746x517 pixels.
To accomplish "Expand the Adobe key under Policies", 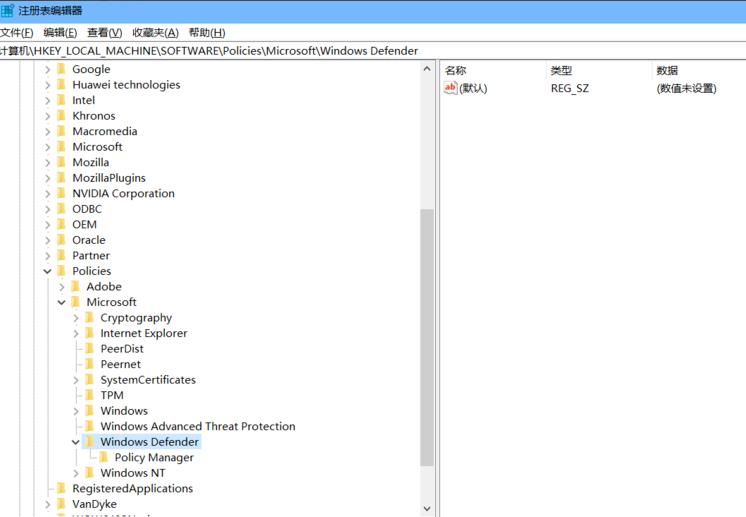I will [61, 287].
